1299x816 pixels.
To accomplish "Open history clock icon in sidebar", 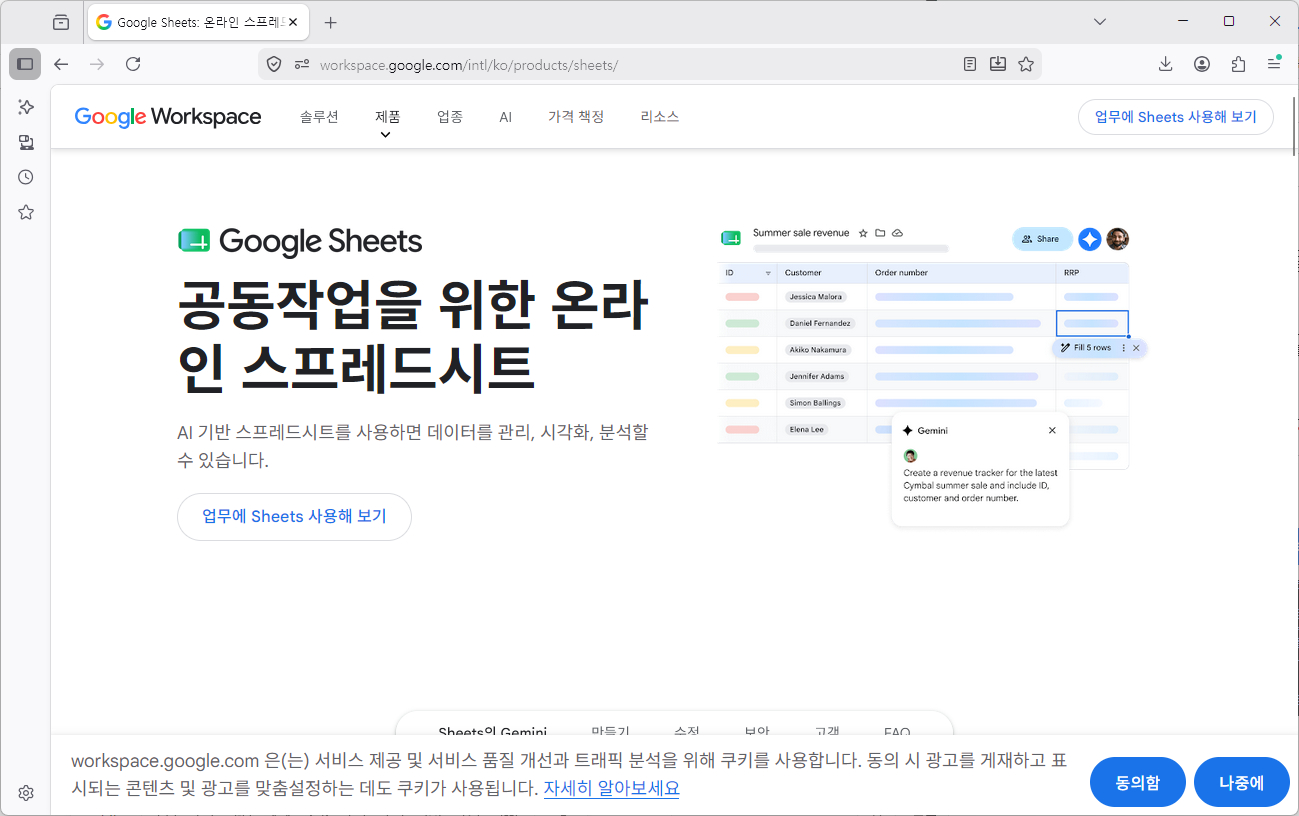I will point(26,177).
